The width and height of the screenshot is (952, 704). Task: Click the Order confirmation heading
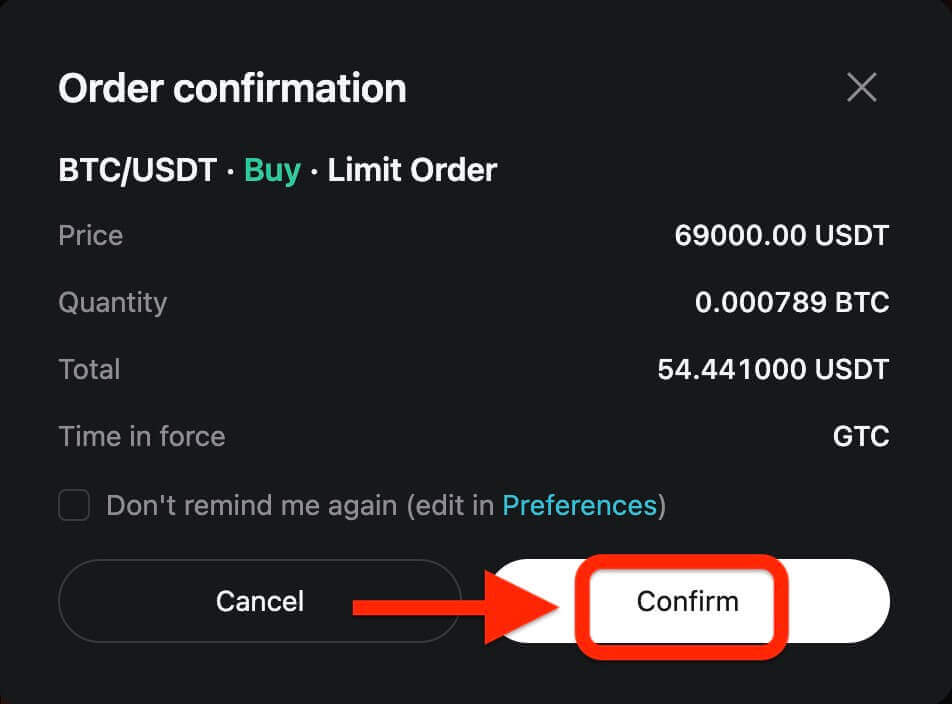[x=232, y=89]
